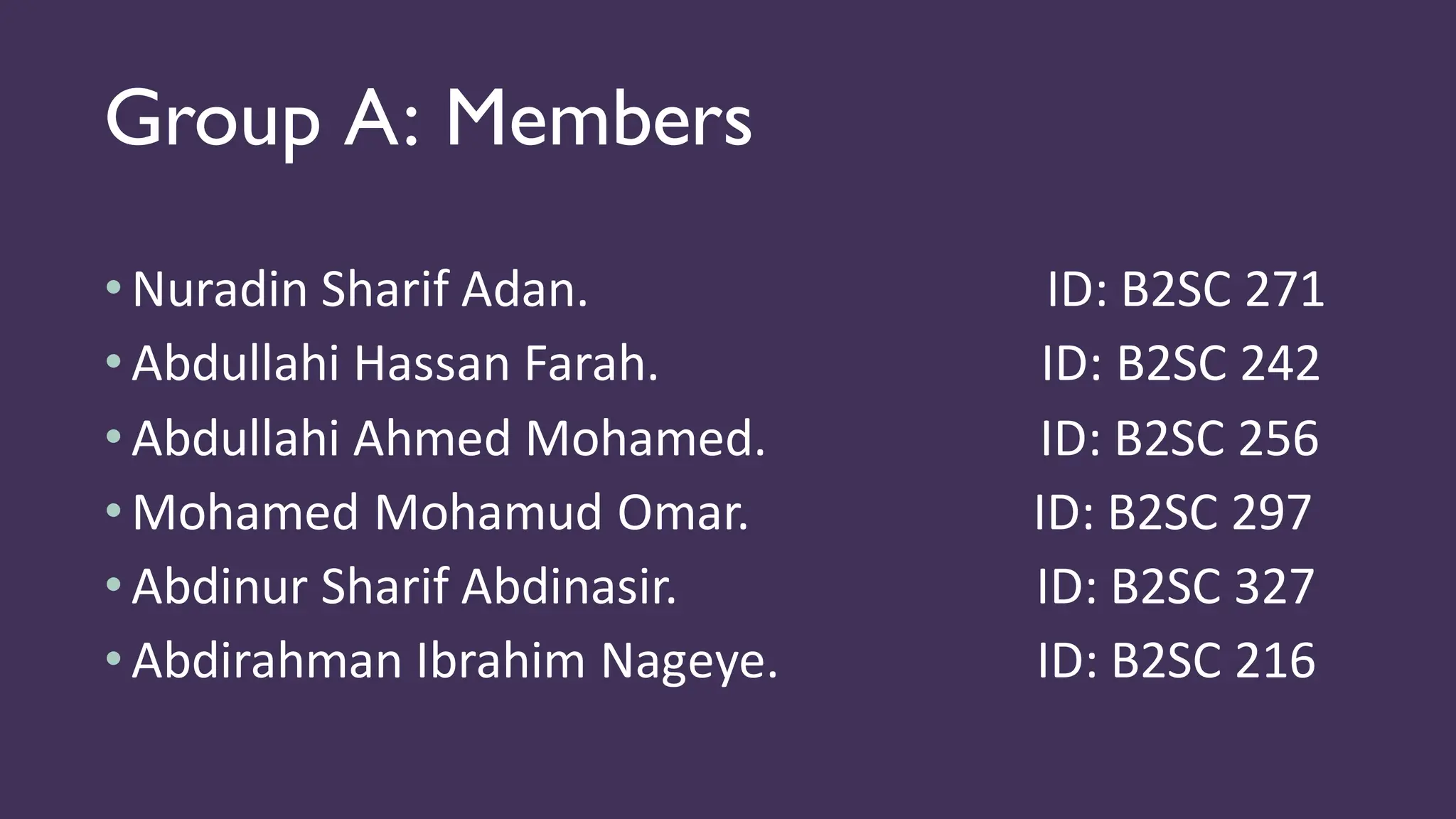Click the Group A: Members title

pyautogui.click(x=429, y=121)
